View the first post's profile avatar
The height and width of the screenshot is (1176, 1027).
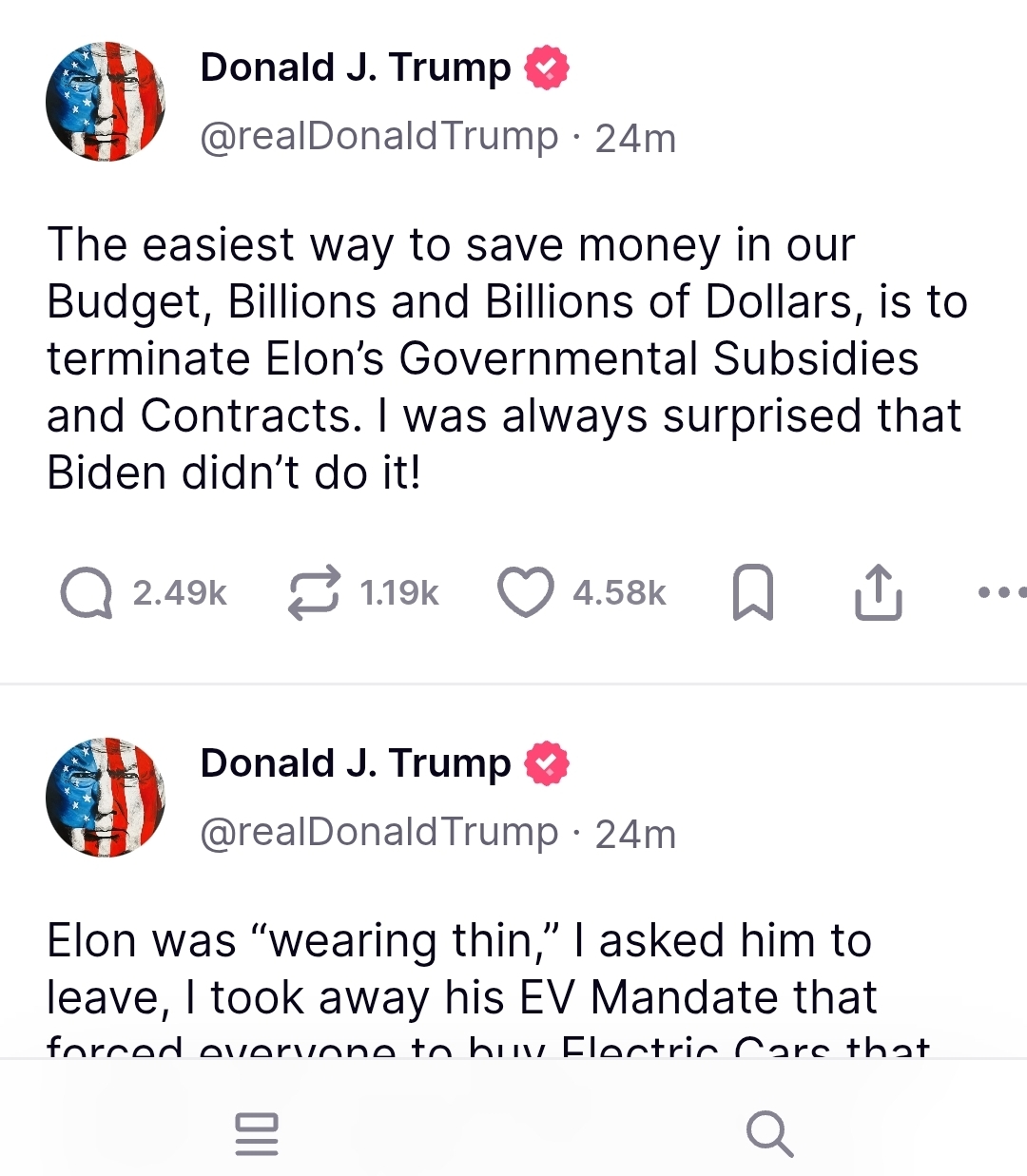(x=106, y=101)
